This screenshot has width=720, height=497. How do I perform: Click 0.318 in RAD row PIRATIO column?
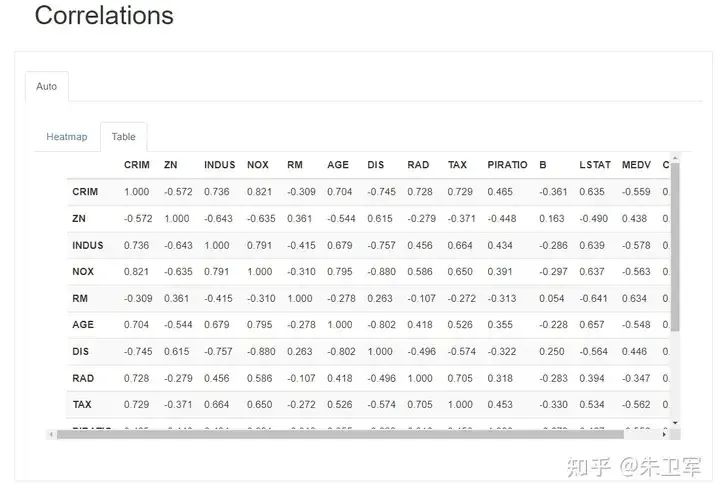point(500,378)
